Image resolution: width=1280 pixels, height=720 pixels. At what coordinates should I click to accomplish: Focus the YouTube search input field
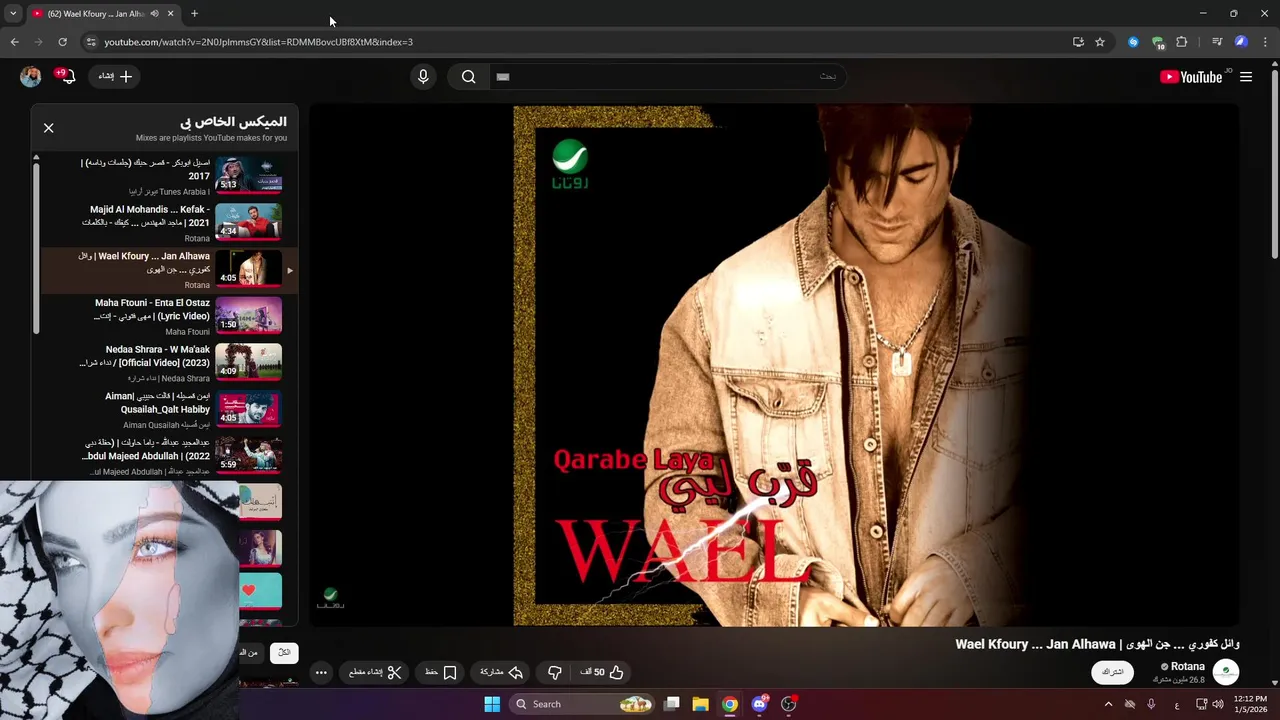[x=667, y=77]
